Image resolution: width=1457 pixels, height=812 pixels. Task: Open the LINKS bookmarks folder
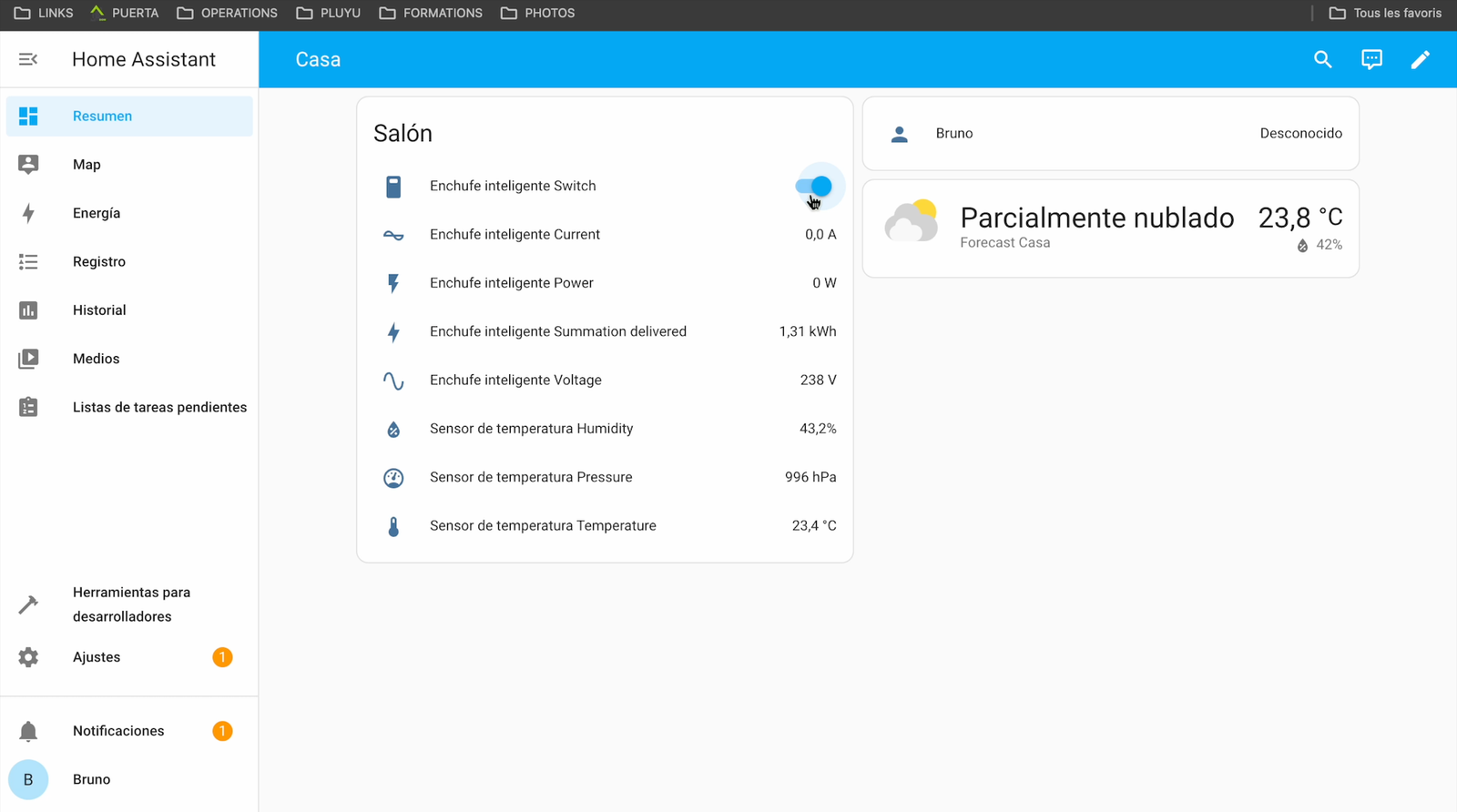click(44, 13)
